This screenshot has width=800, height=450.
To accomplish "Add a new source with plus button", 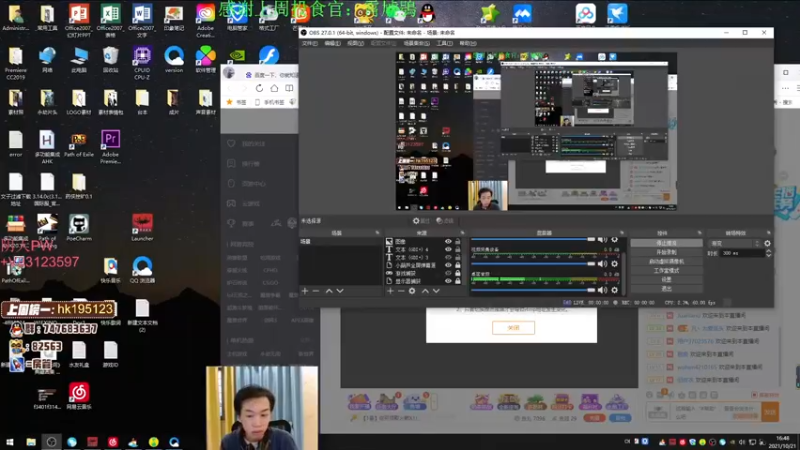I will click(x=390, y=291).
